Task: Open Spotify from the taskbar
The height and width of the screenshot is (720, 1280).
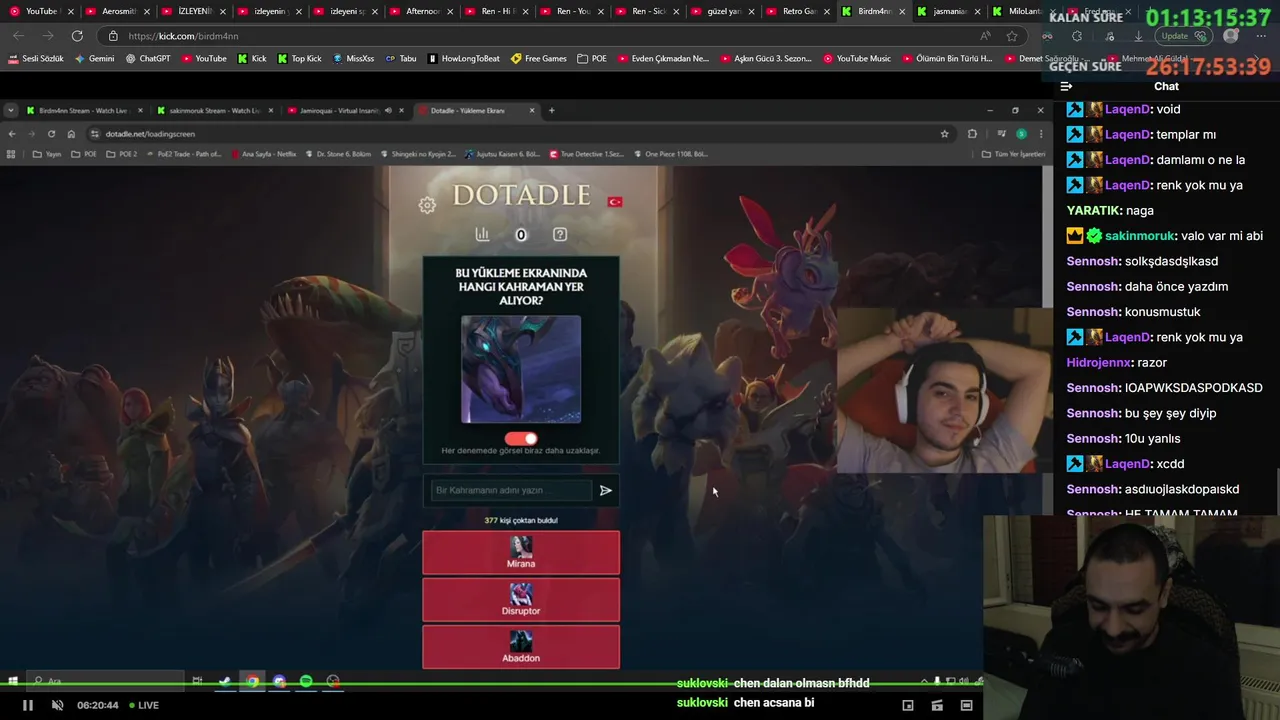Action: click(x=306, y=681)
